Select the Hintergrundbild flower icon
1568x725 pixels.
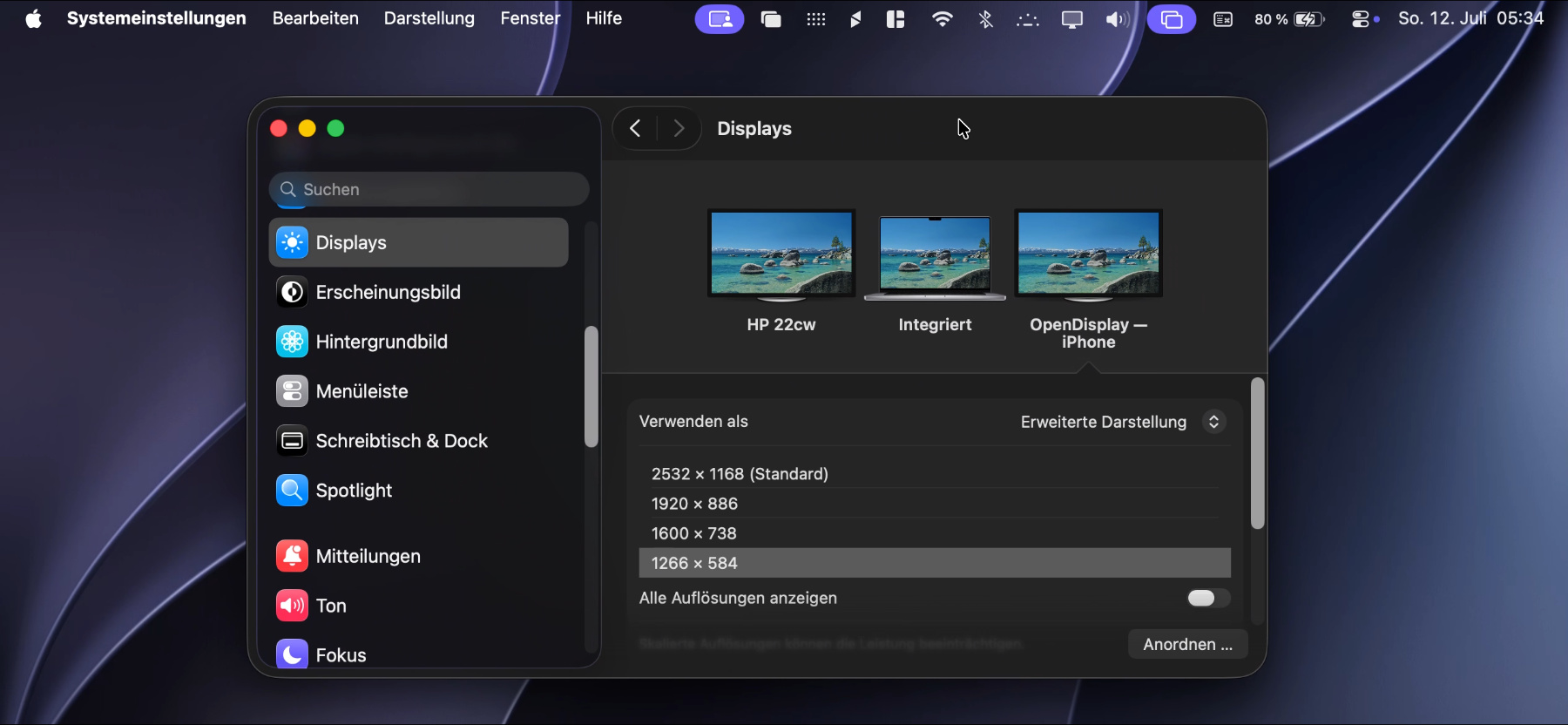click(x=292, y=342)
